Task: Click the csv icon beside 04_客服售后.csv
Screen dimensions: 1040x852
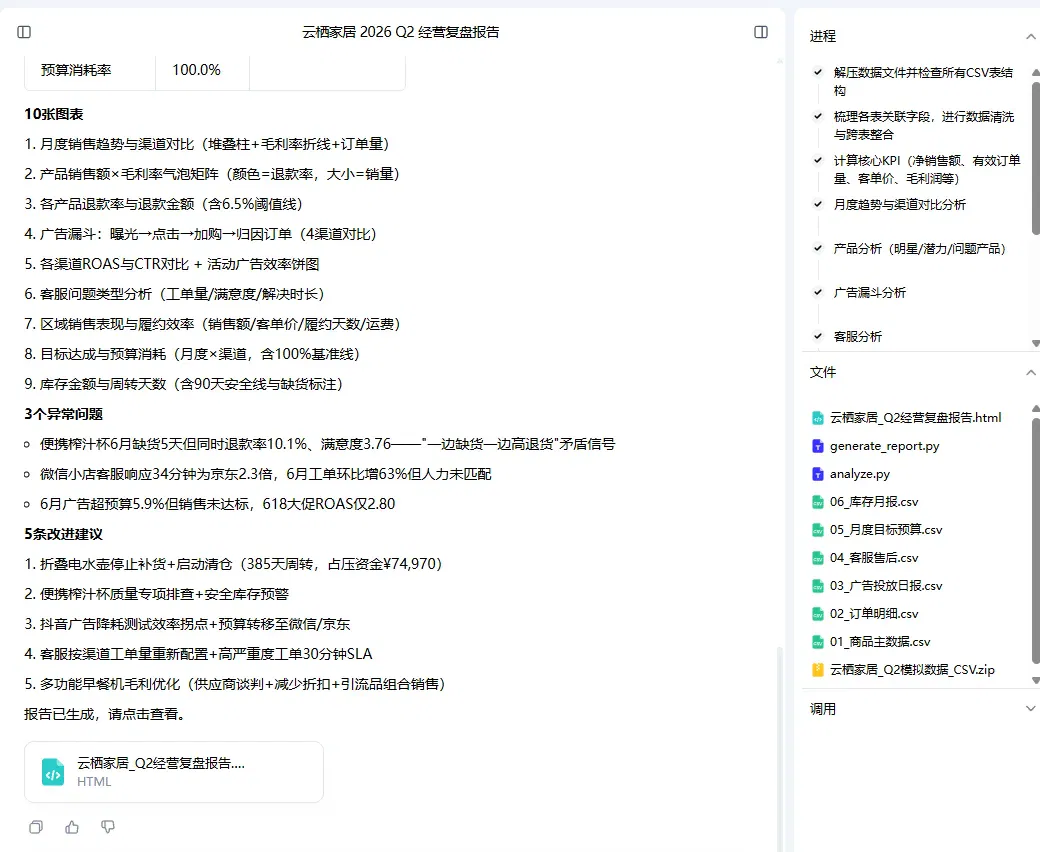Action: (818, 558)
